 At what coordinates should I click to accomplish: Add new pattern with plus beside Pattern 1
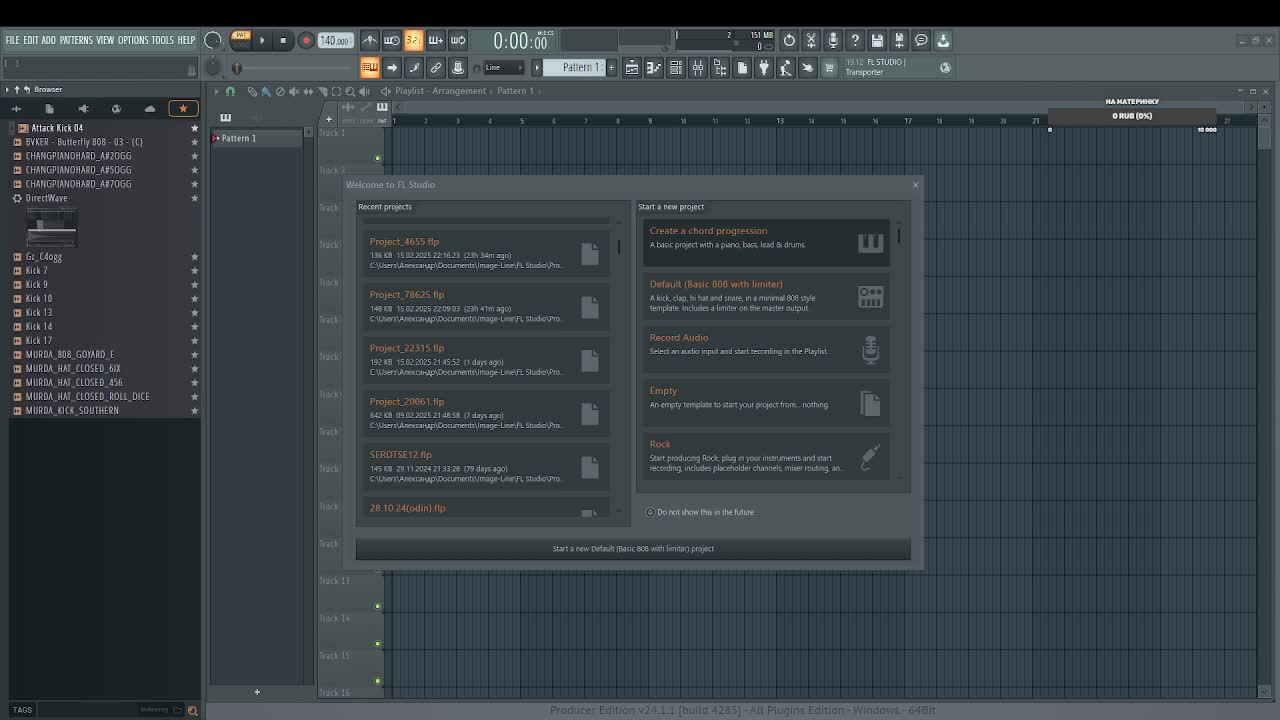(611, 67)
